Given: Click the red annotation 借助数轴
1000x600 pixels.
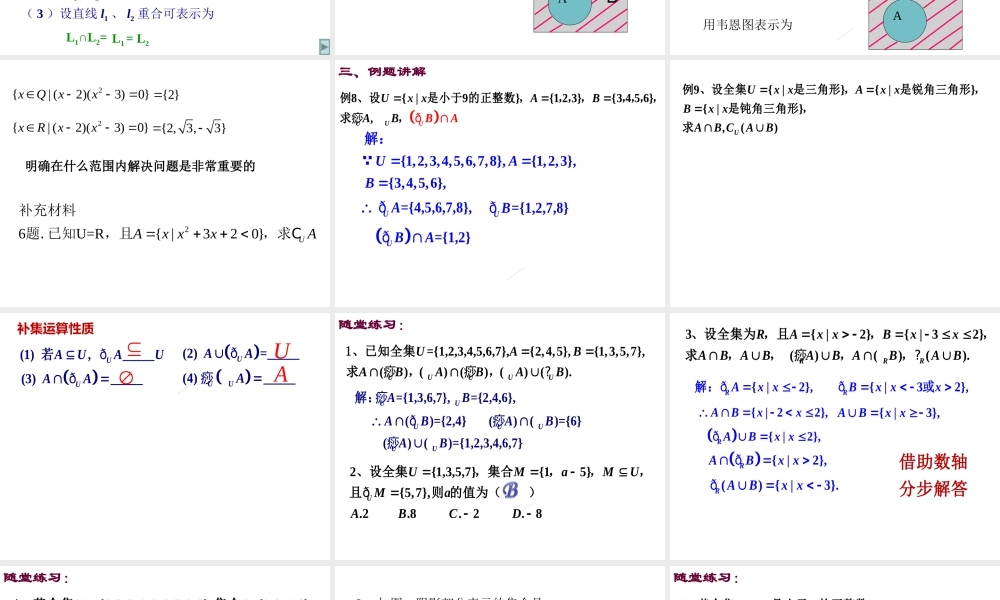Looking at the screenshot, I should 932,462.
